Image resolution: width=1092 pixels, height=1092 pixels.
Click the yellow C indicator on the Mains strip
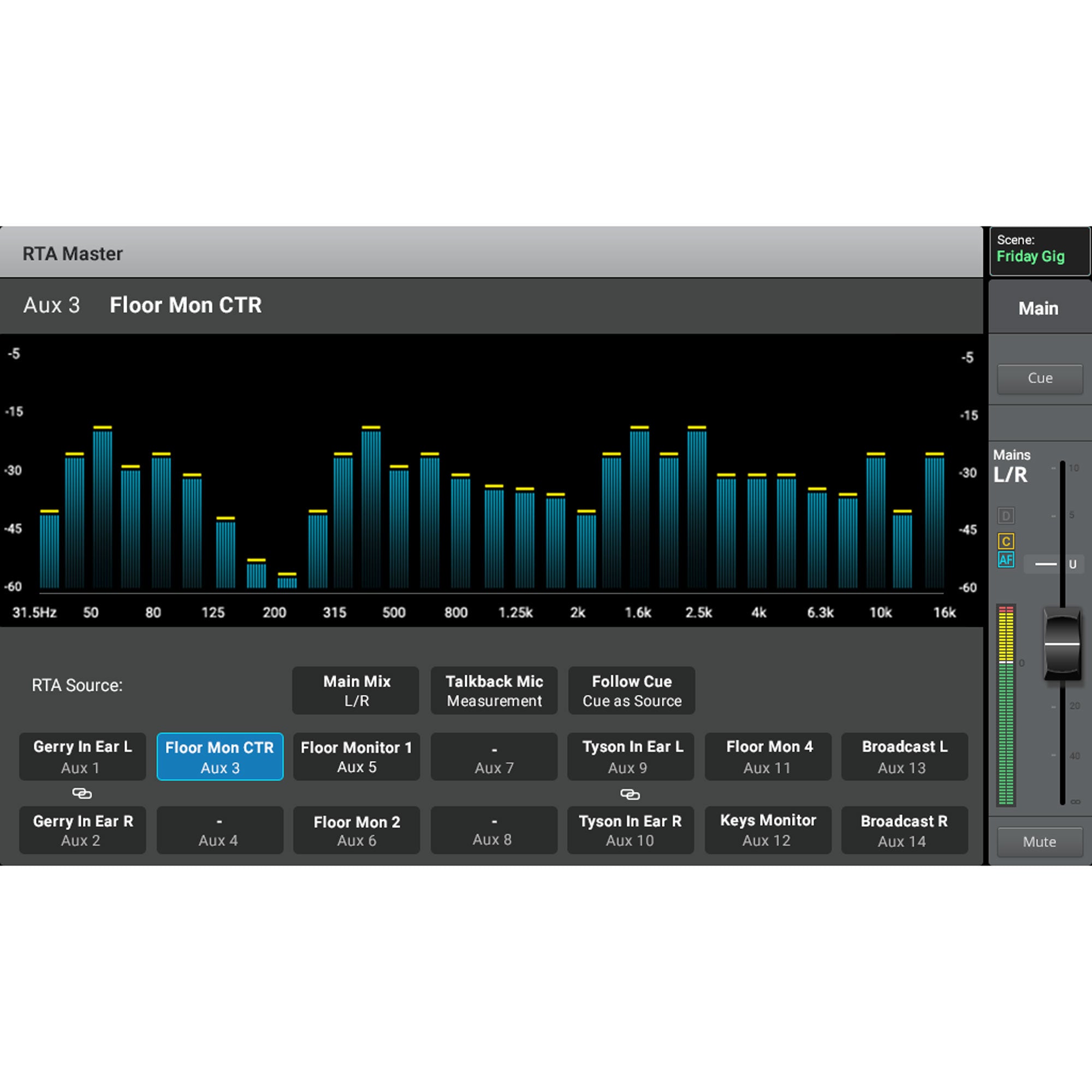(x=1006, y=541)
